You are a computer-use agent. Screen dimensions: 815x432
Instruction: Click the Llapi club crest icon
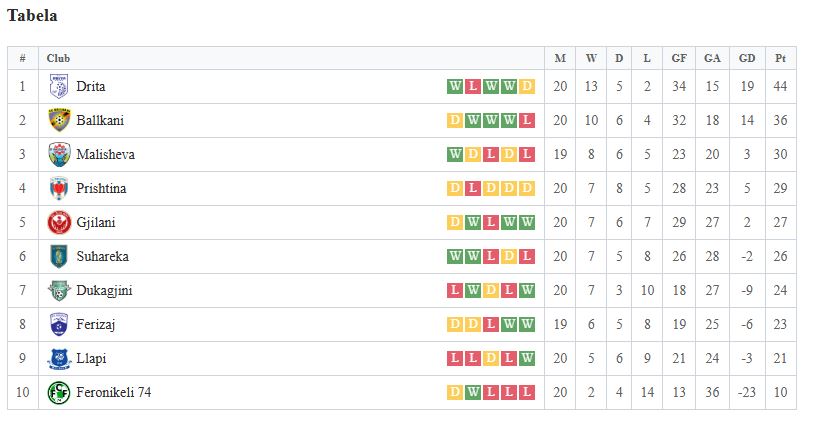[59, 359]
